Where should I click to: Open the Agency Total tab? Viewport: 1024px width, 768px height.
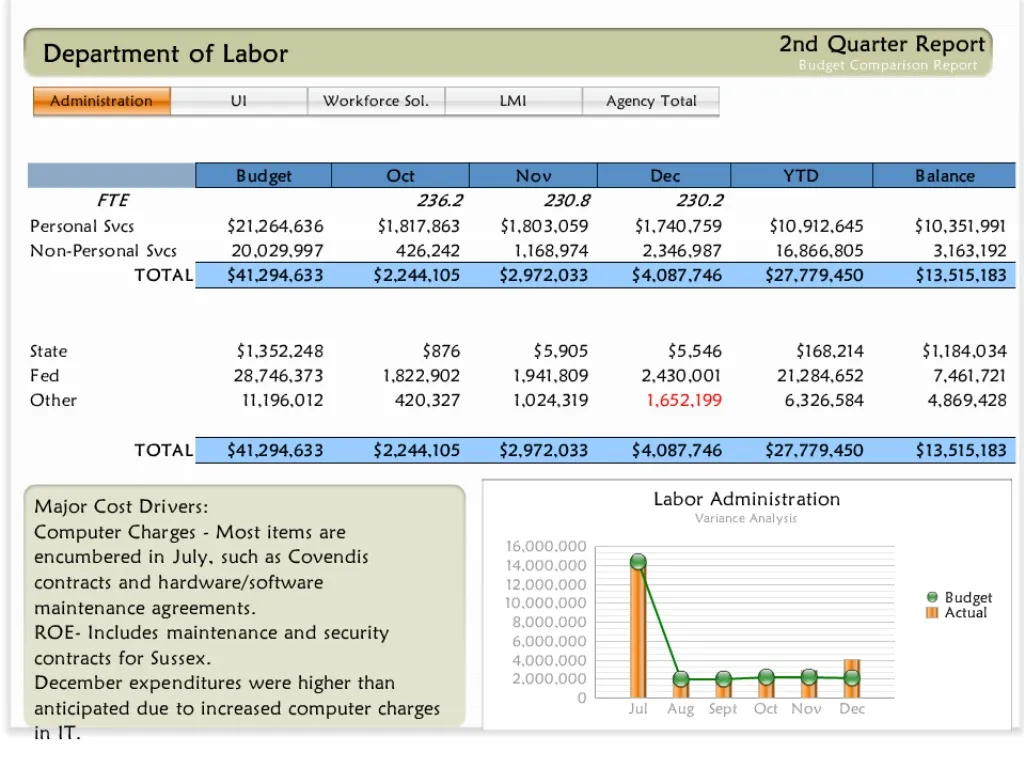point(651,101)
